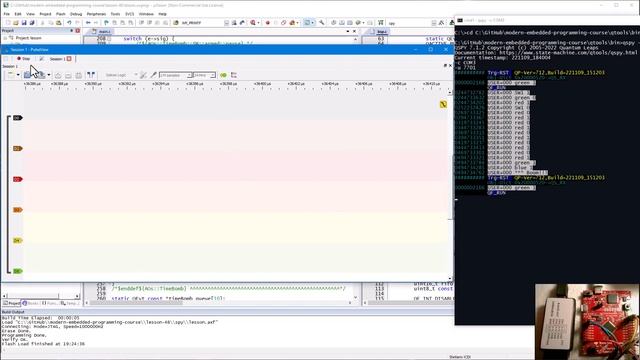640x360 pixels.
Task: Open the Window menu in uVision
Action: tap(146, 14)
